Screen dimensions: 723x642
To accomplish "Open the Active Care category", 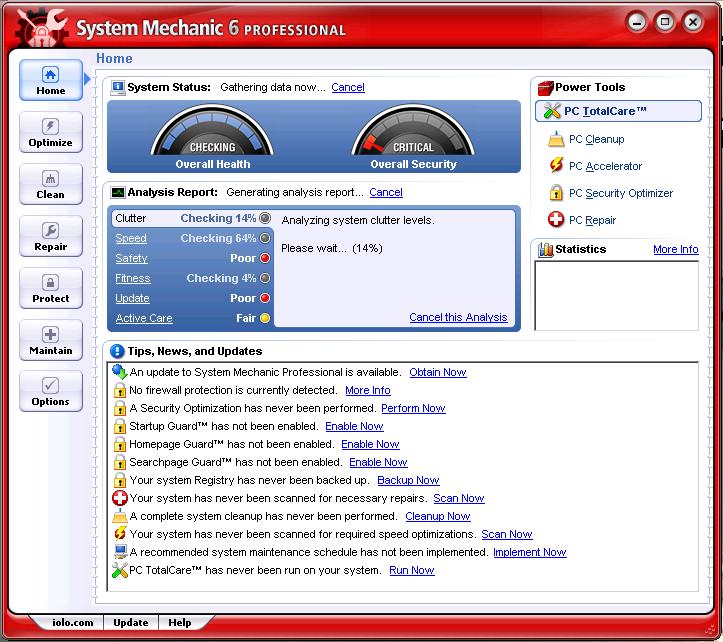I will pos(144,318).
